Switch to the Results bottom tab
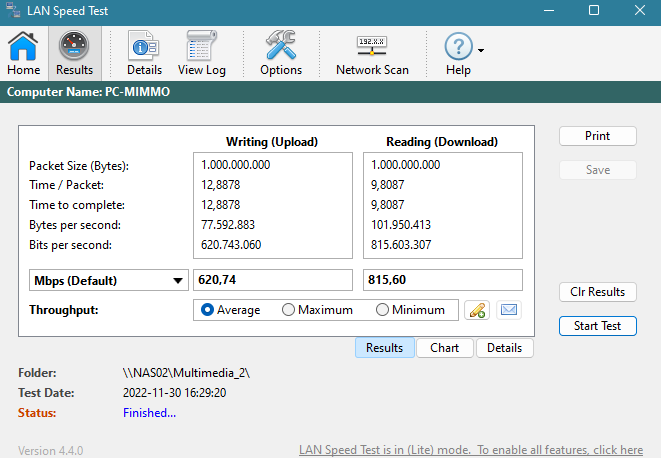661x458 pixels. (x=384, y=348)
